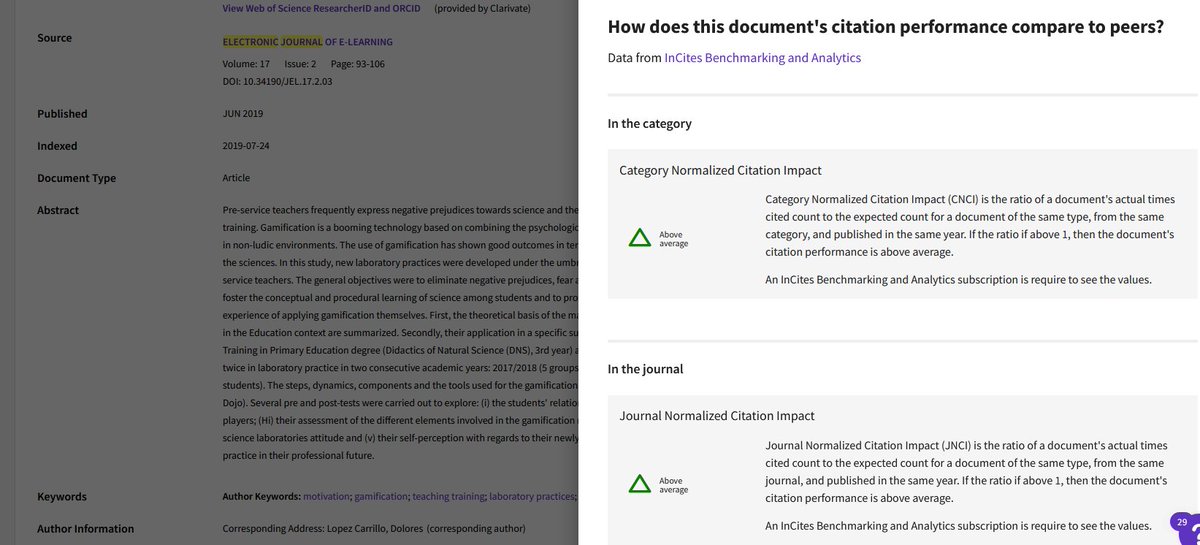Select the teaching training author keyword

(x=448, y=497)
